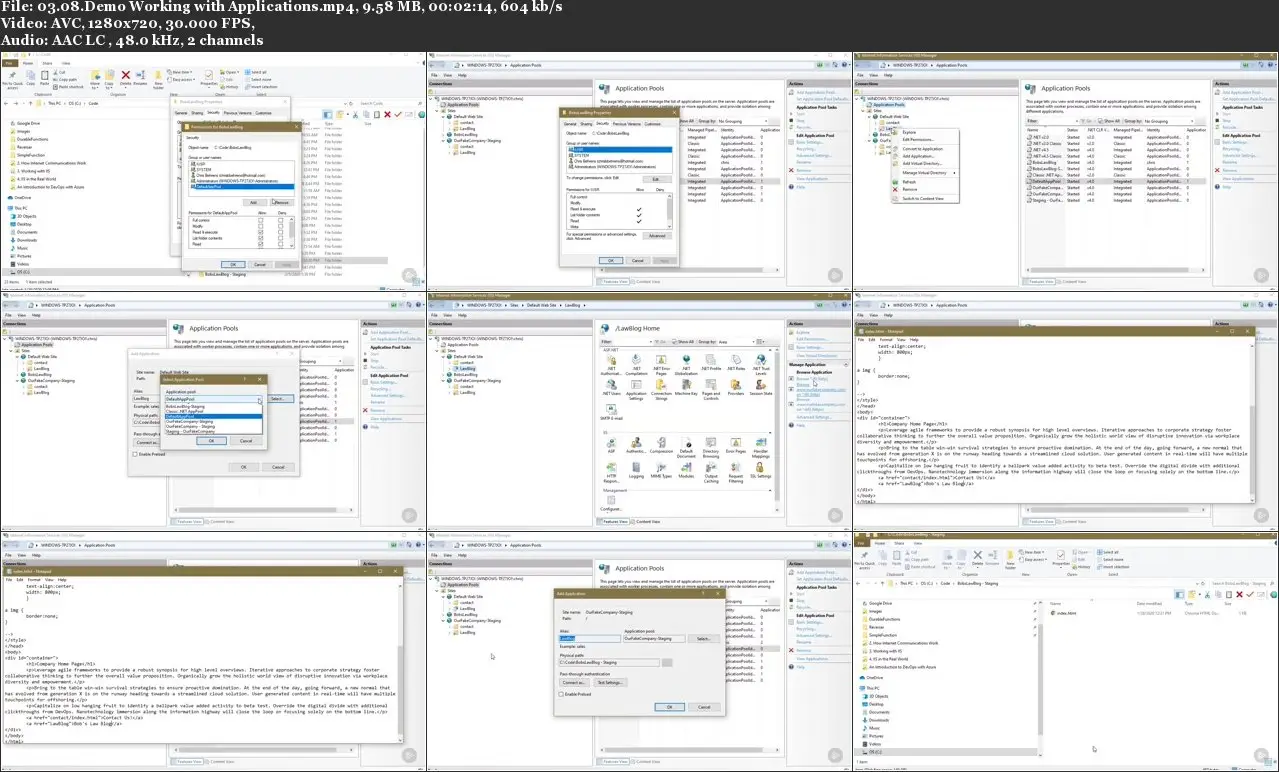Click Remove button in Permissions for BobsLawBlog dialog
Viewport: 1279px width, 772px height.
[281, 202]
